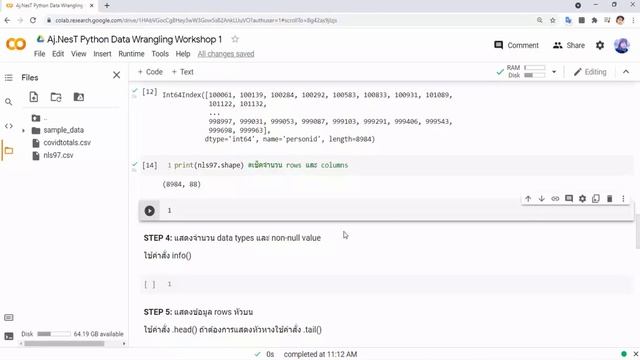
Task: Delete the cell with trash icon
Action: [x=609, y=199]
